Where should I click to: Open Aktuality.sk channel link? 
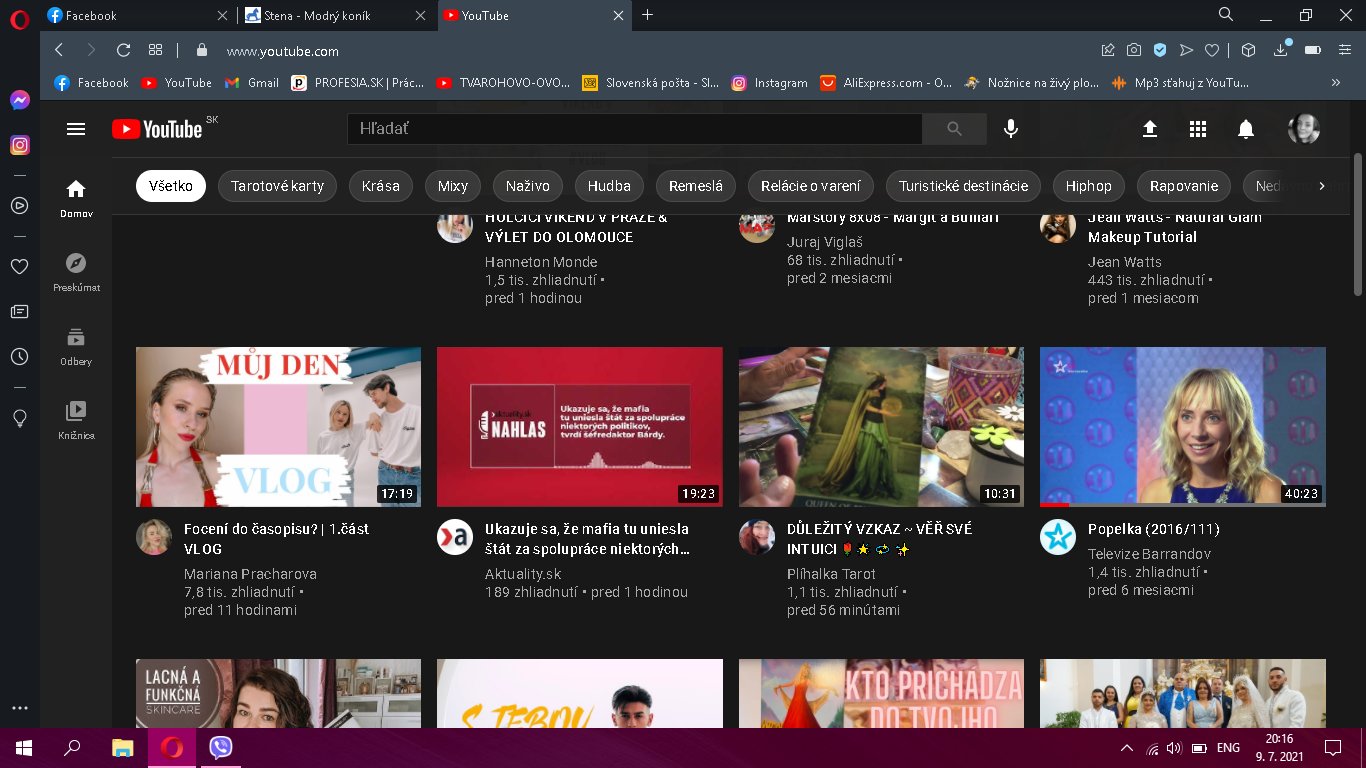tap(523, 574)
